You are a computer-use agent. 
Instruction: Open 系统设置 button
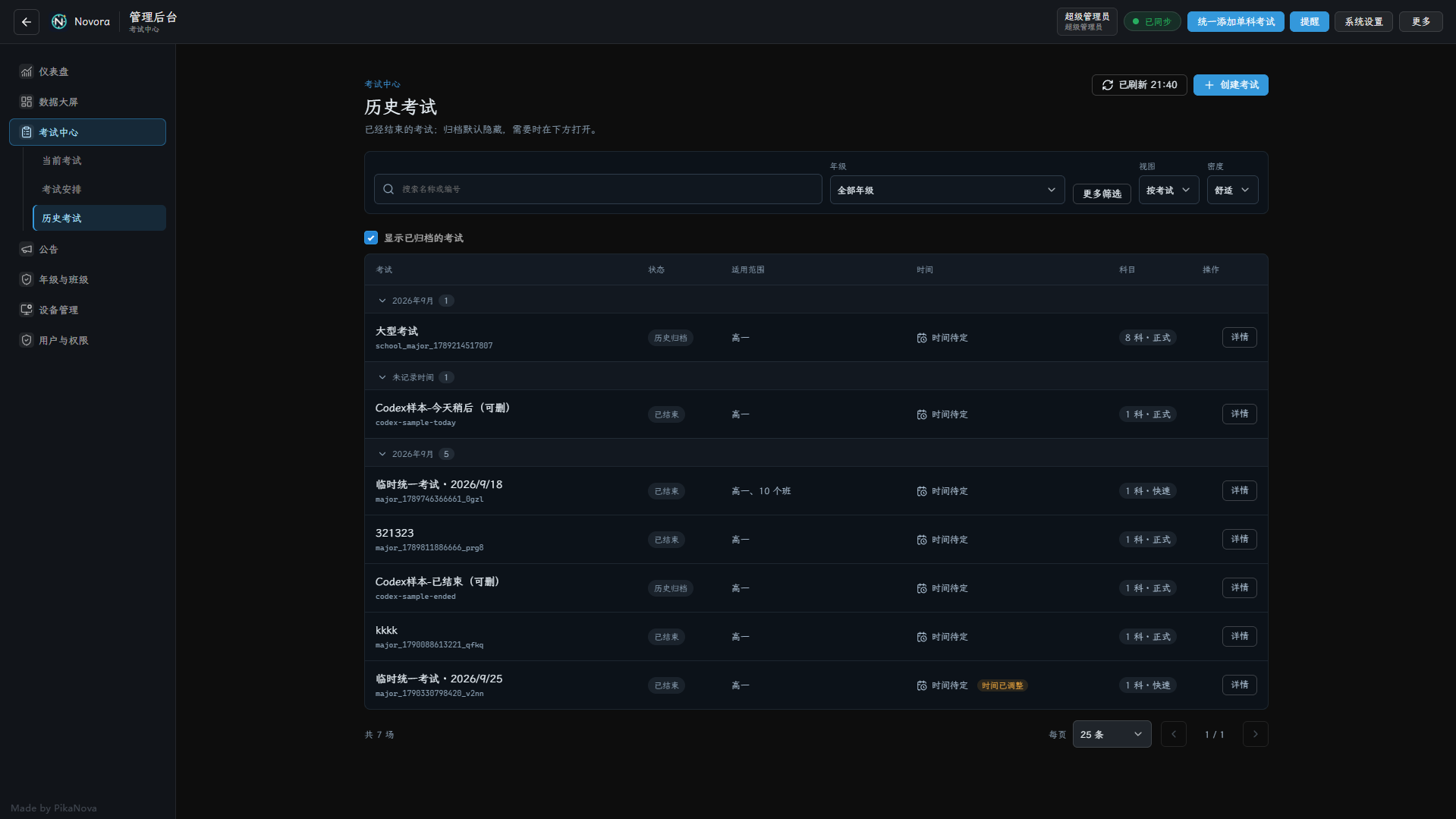[x=1363, y=21]
